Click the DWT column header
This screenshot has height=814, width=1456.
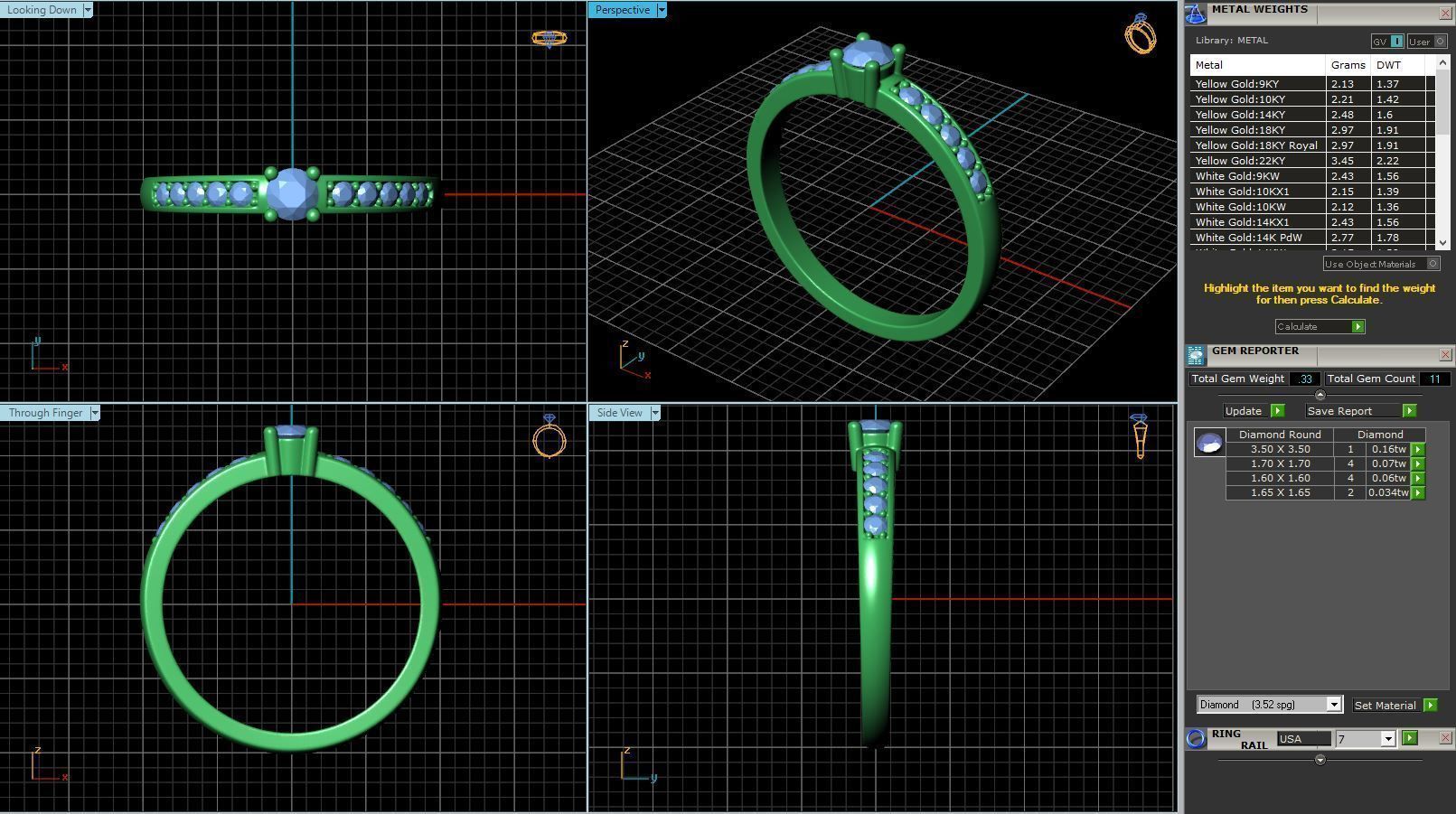[x=1398, y=64]
